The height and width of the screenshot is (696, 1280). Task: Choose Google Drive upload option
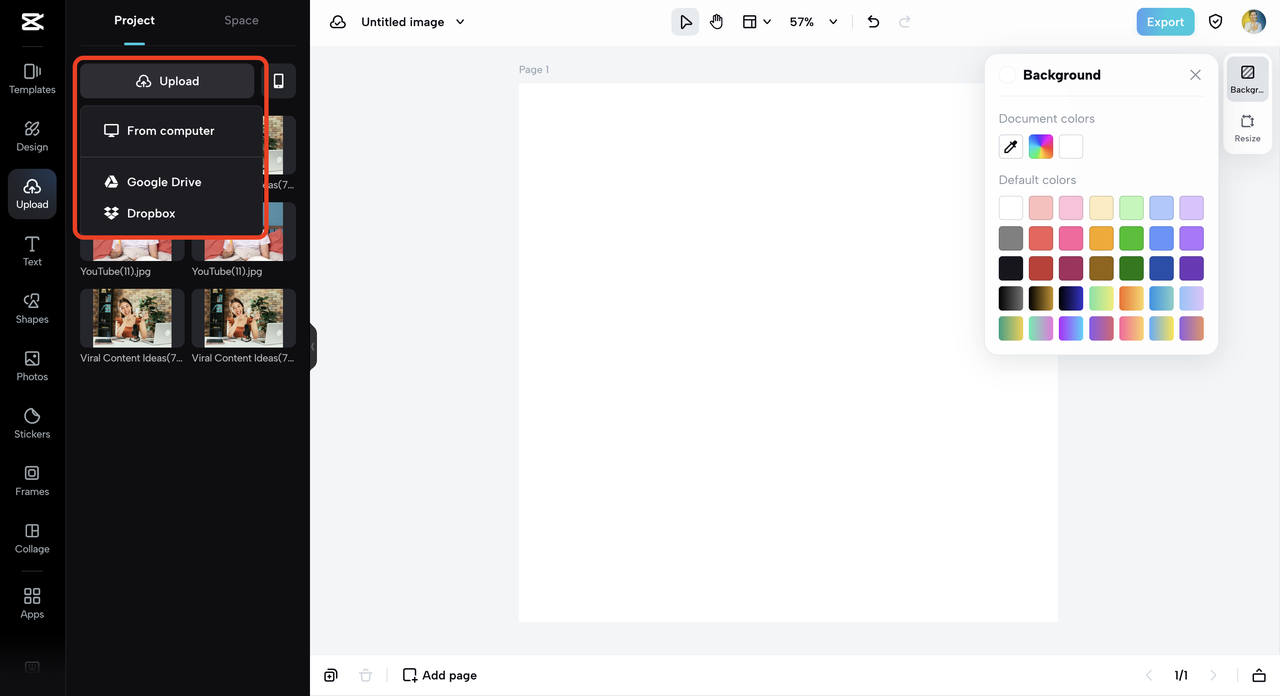(171, 182)
